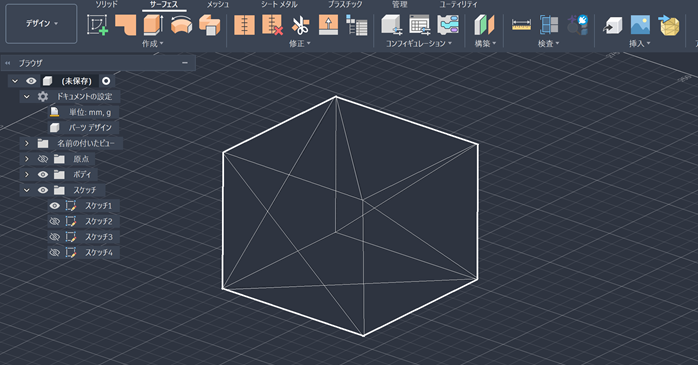Click the fifth create tool with orange blocks
This screenshot has height=365, width=698.
point(209,24)
